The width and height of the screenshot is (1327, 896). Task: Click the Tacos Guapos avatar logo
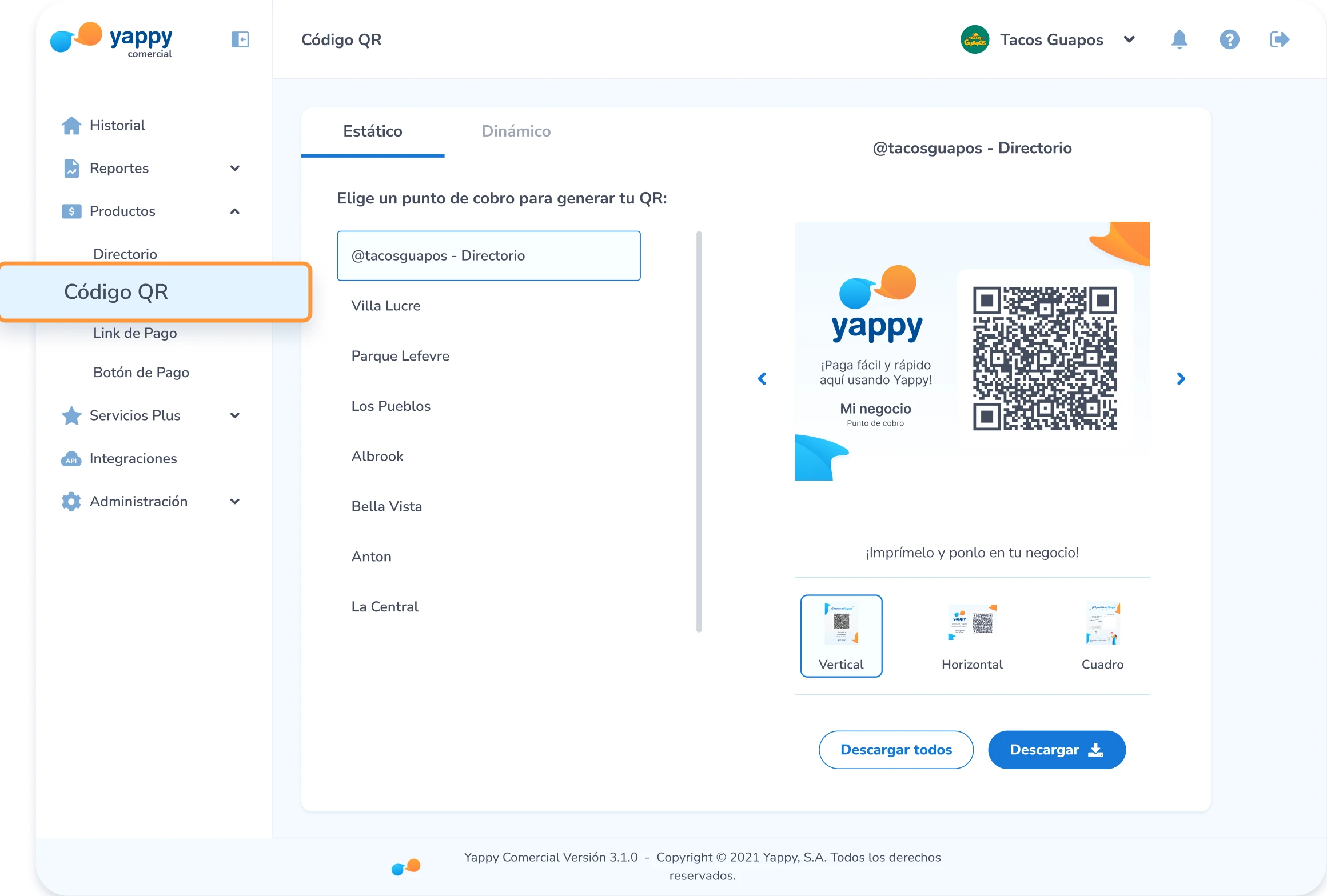coord(975,39)
